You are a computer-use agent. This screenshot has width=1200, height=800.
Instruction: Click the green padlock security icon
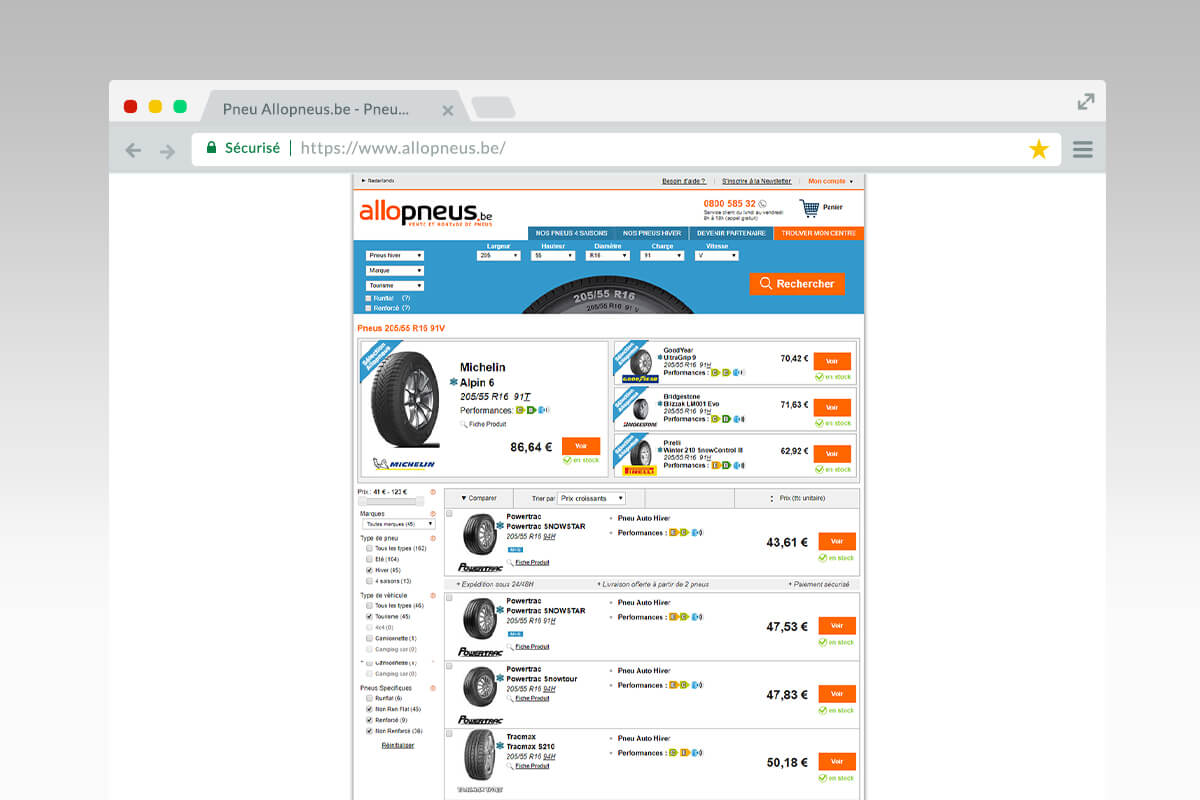(x=211, y=148)
